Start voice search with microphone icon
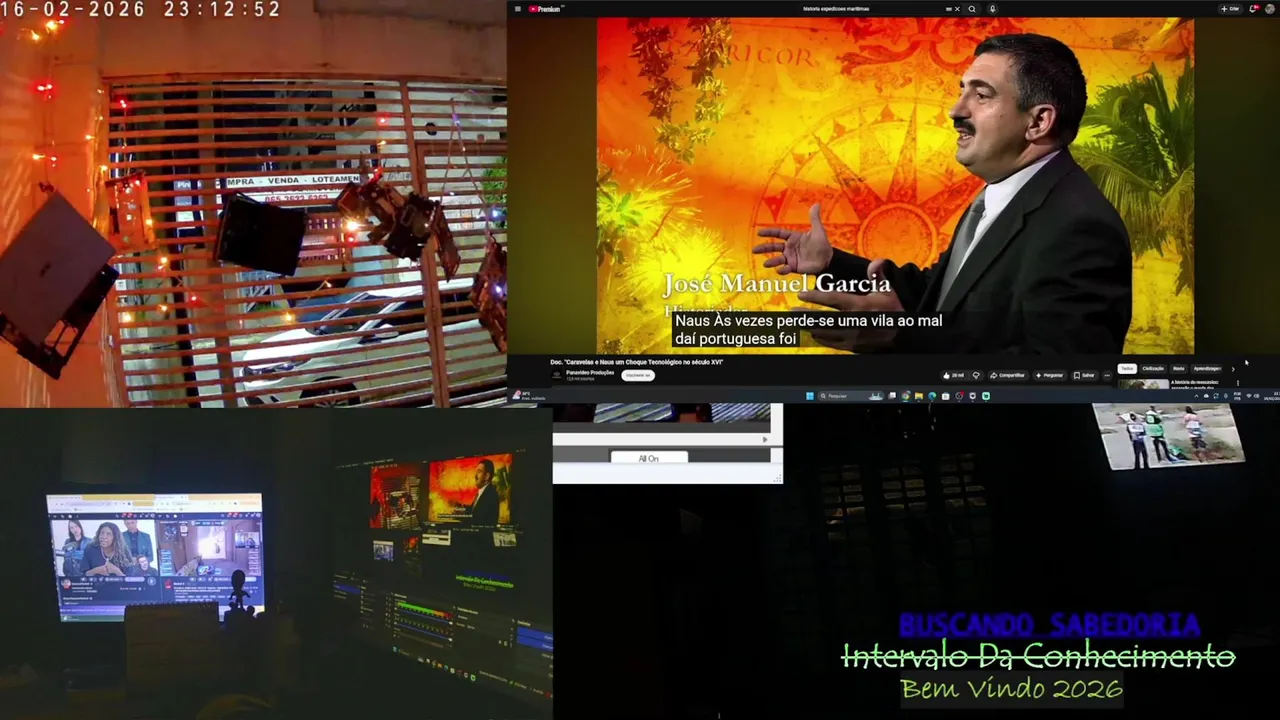 (993, 9)
